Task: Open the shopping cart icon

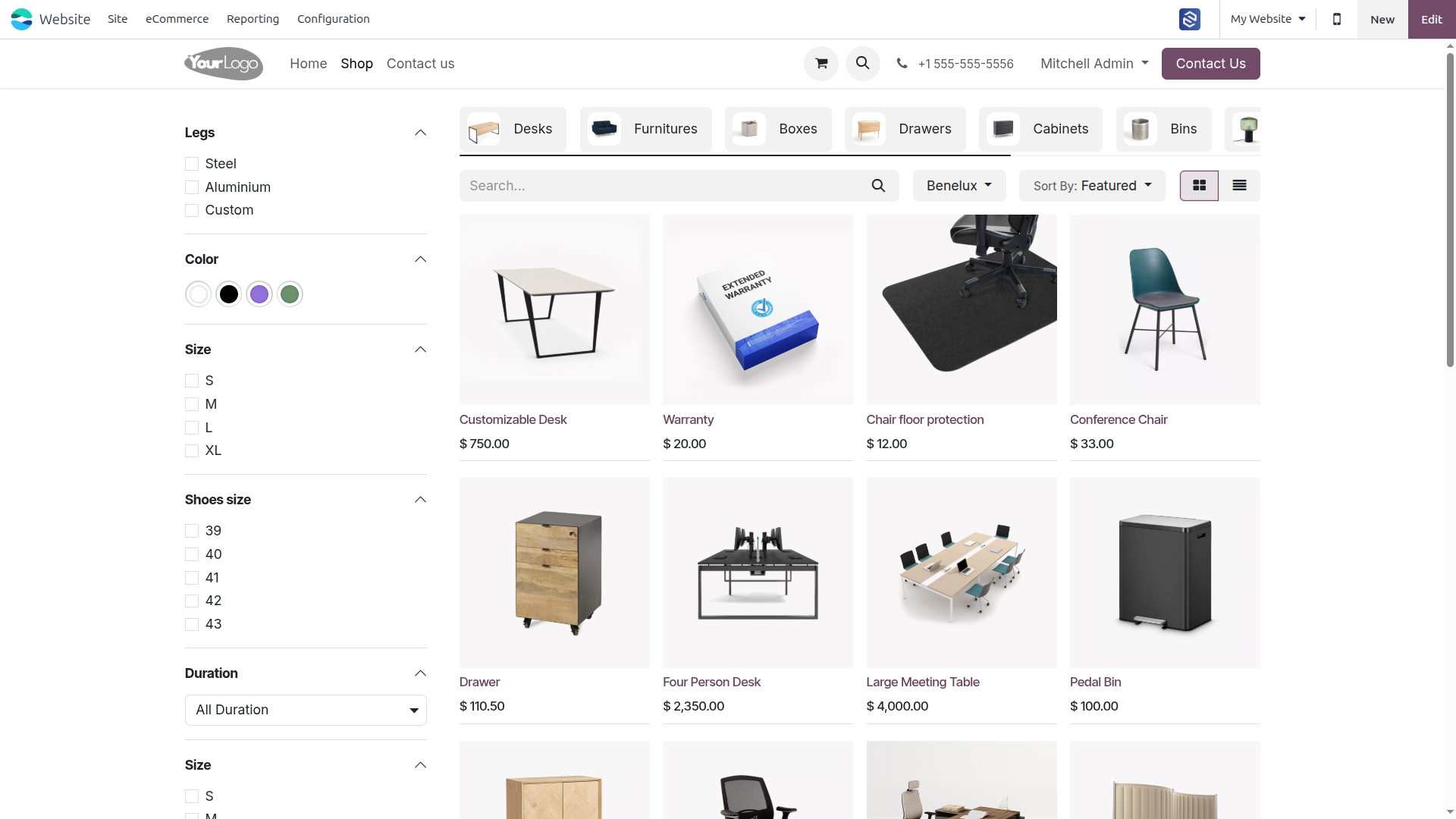Action: pyautogui.click(x=821, y=64)
